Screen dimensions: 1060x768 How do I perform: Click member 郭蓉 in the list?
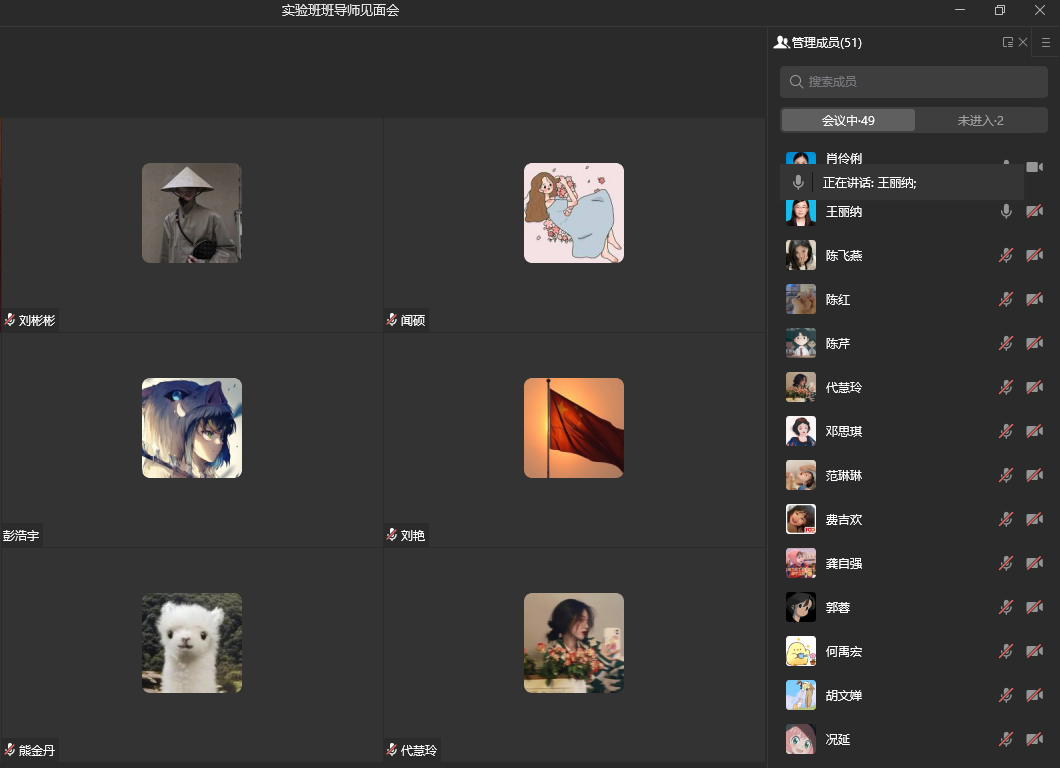(x=837, y=607)
